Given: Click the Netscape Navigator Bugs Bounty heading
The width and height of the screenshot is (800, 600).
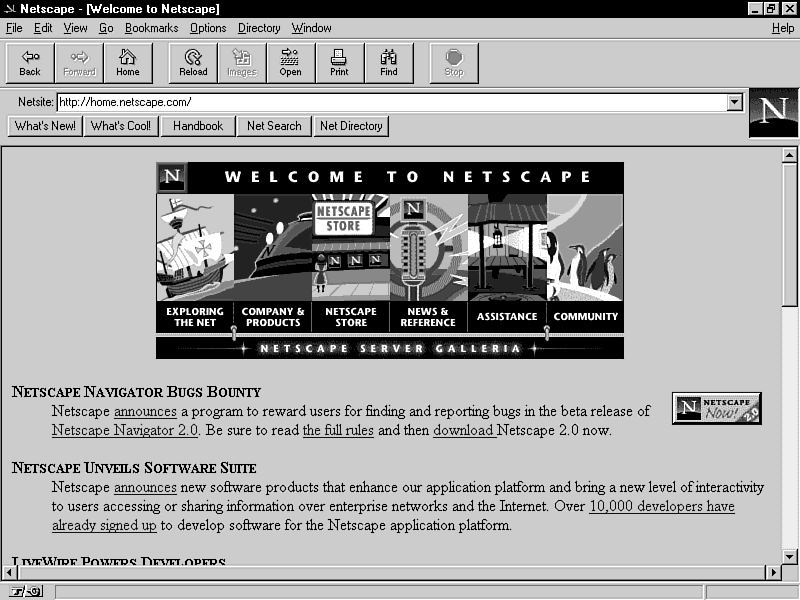Looking at the screenshot, I should 136,392.
